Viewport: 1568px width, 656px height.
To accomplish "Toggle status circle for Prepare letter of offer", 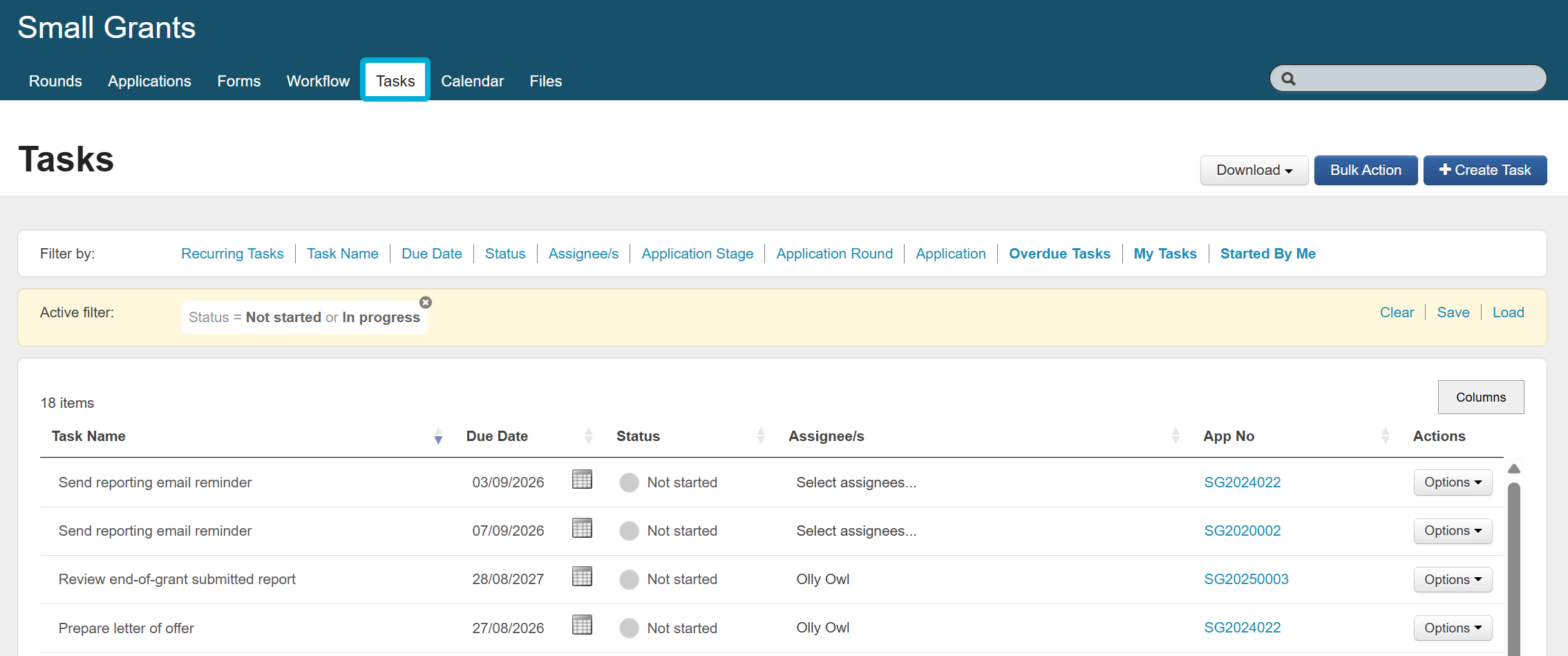I will tap(629, 628).
